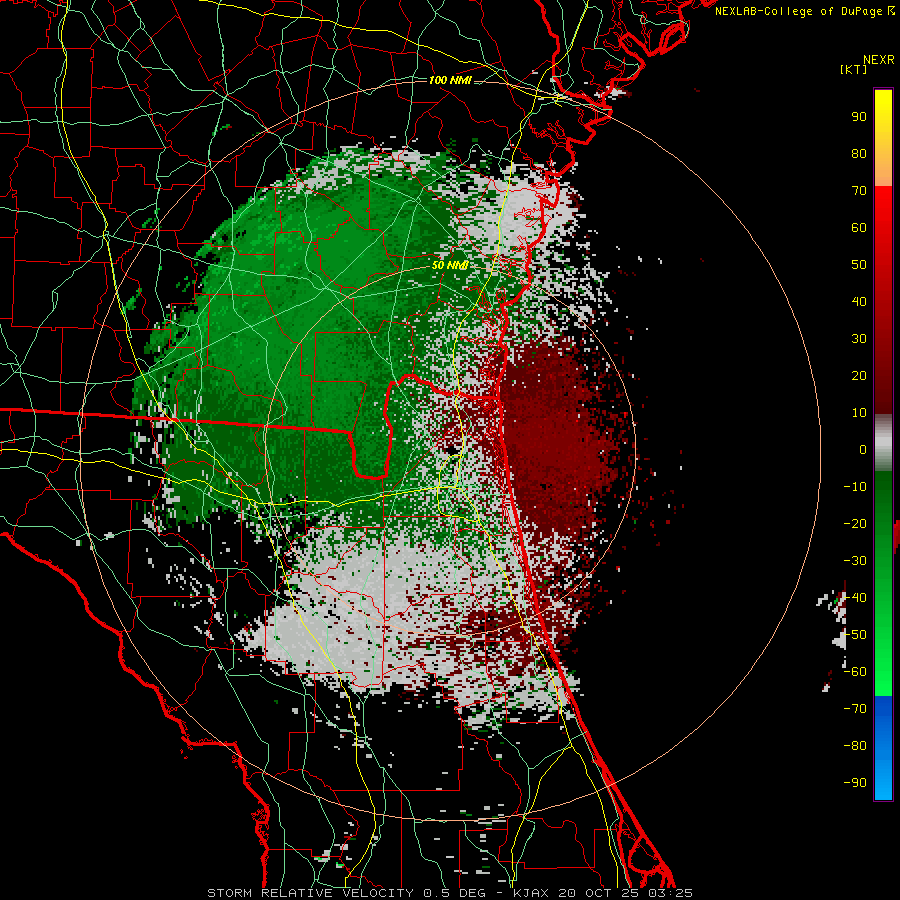The image size is (900, 900).
Task: Click the -50 value on velocity scale
Action: (x=855, y=635)
